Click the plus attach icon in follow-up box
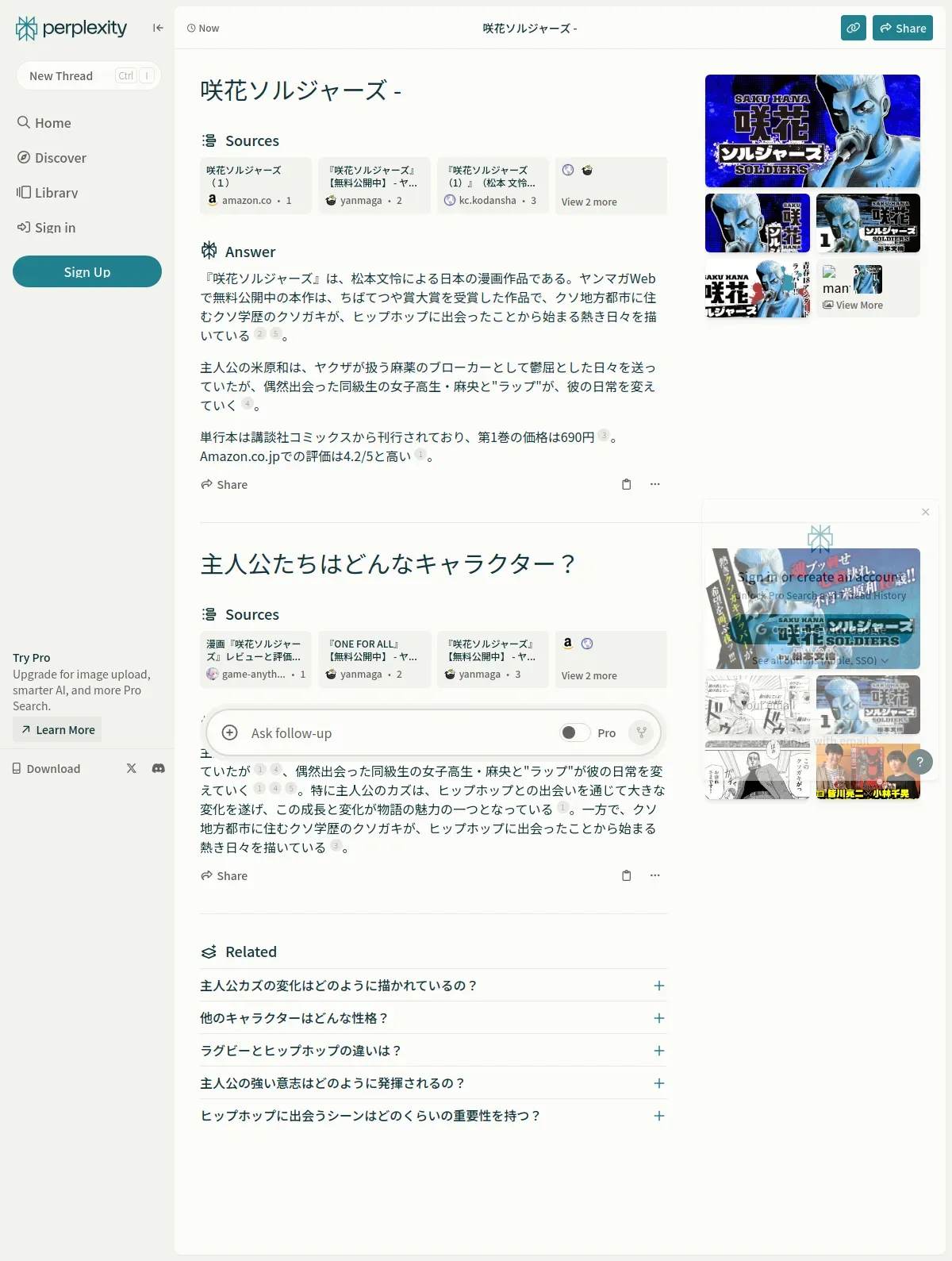The image size is (952, 1261). click(229, 732)
